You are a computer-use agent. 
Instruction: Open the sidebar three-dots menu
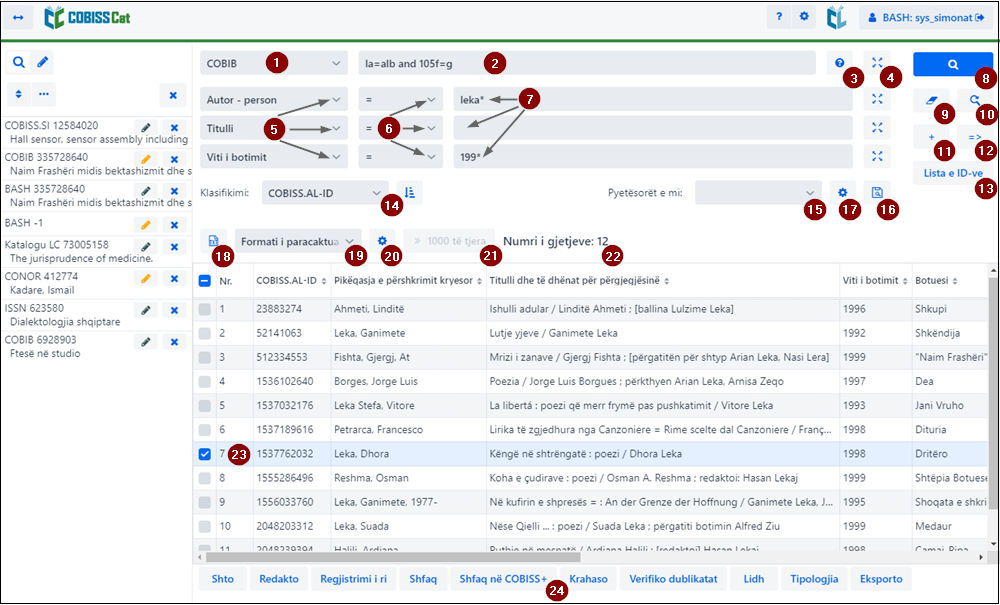[43, 94]
